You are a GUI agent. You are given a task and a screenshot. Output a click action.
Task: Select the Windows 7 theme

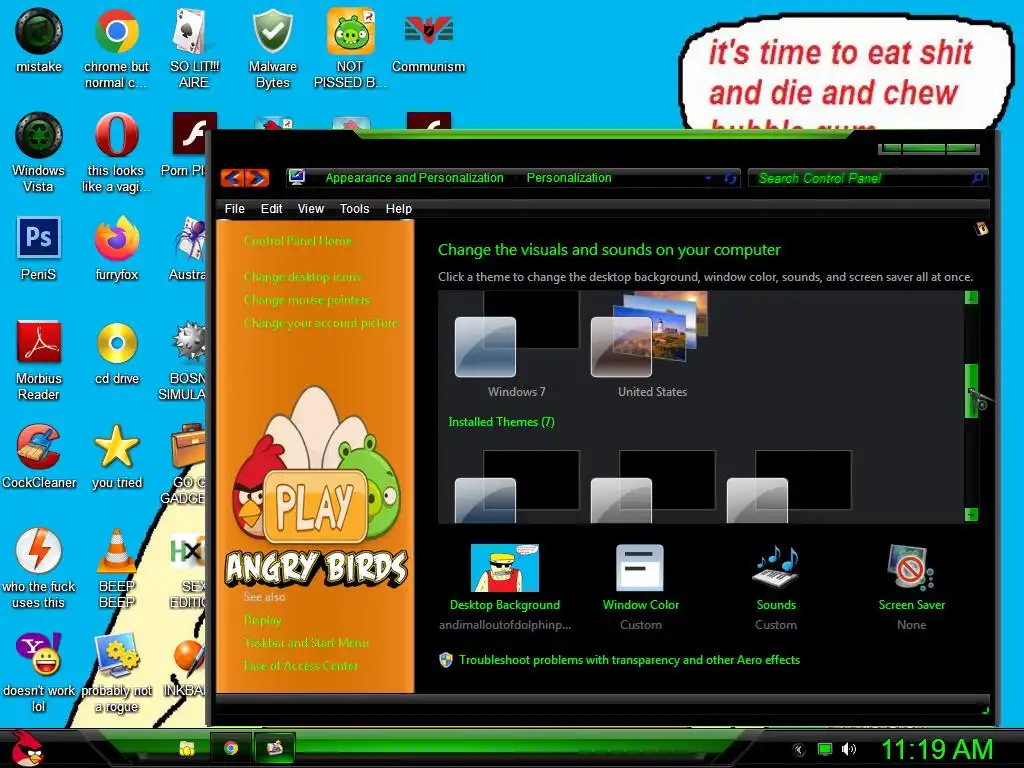coord(517,346)
